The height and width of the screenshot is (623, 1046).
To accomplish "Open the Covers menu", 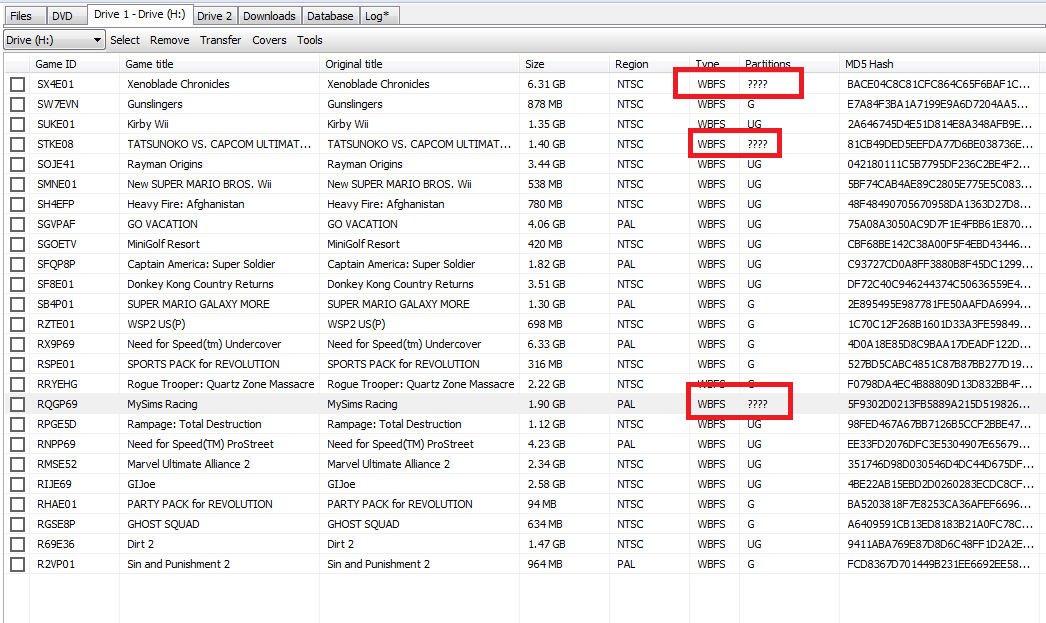I will (269, 40).
